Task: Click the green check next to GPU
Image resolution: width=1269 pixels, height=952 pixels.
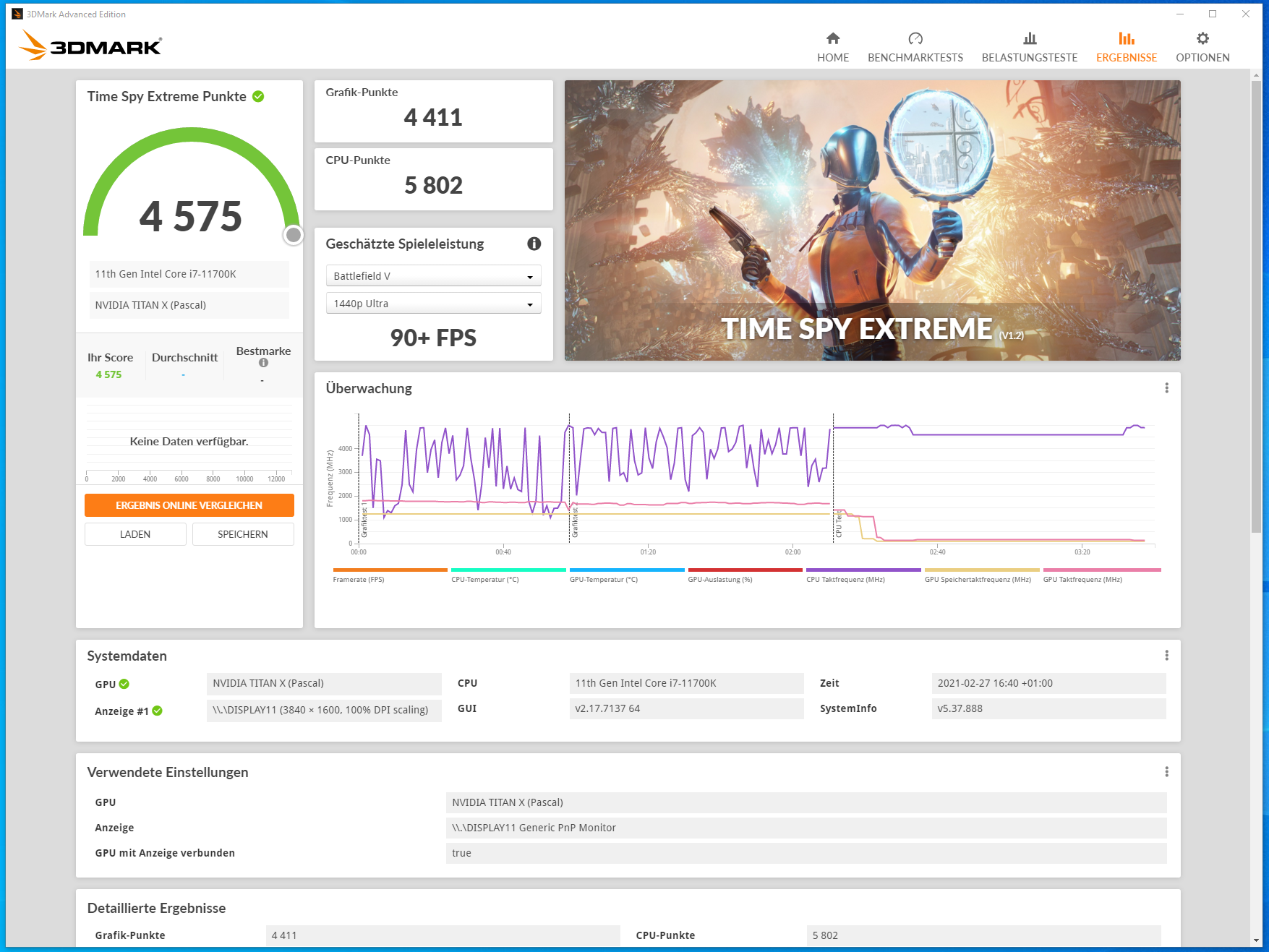Action: (124, 684)
